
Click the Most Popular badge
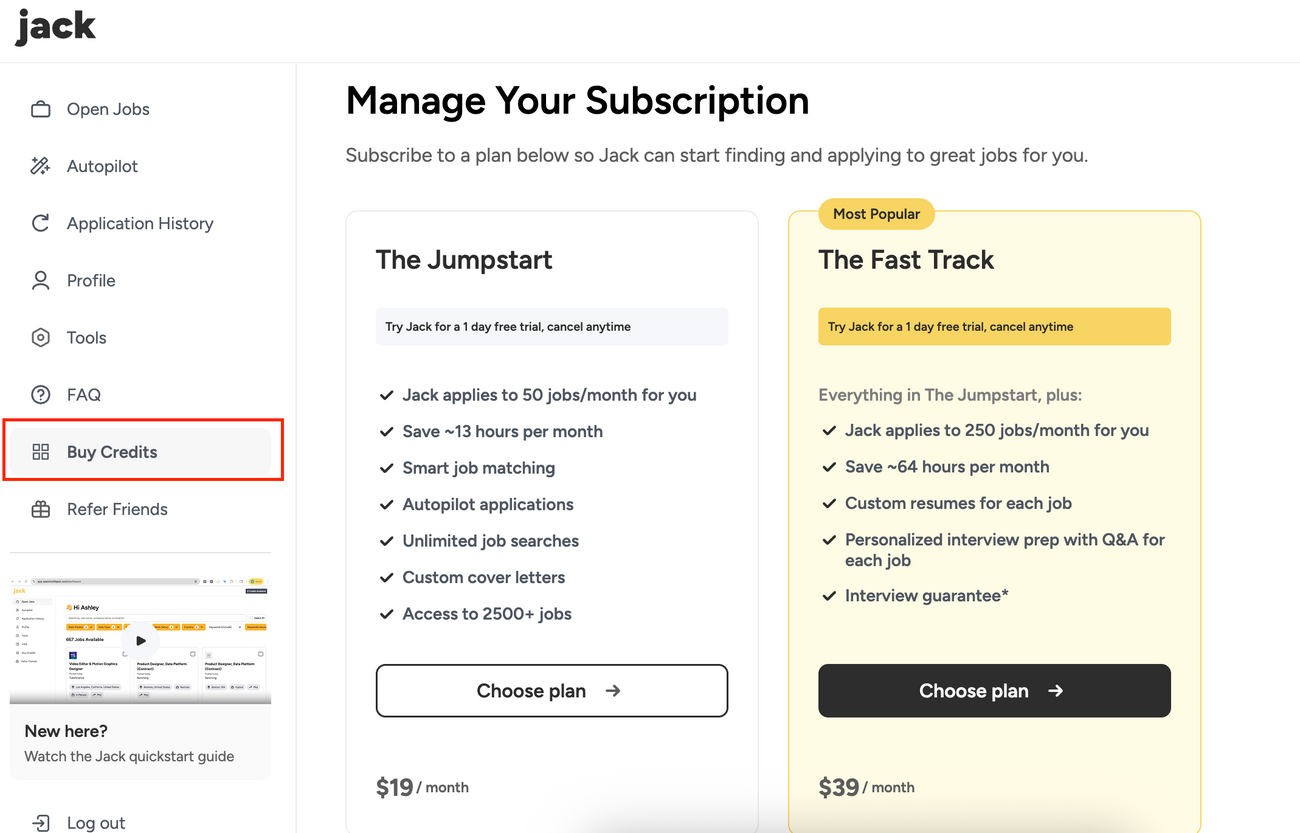tap(876, 214)
